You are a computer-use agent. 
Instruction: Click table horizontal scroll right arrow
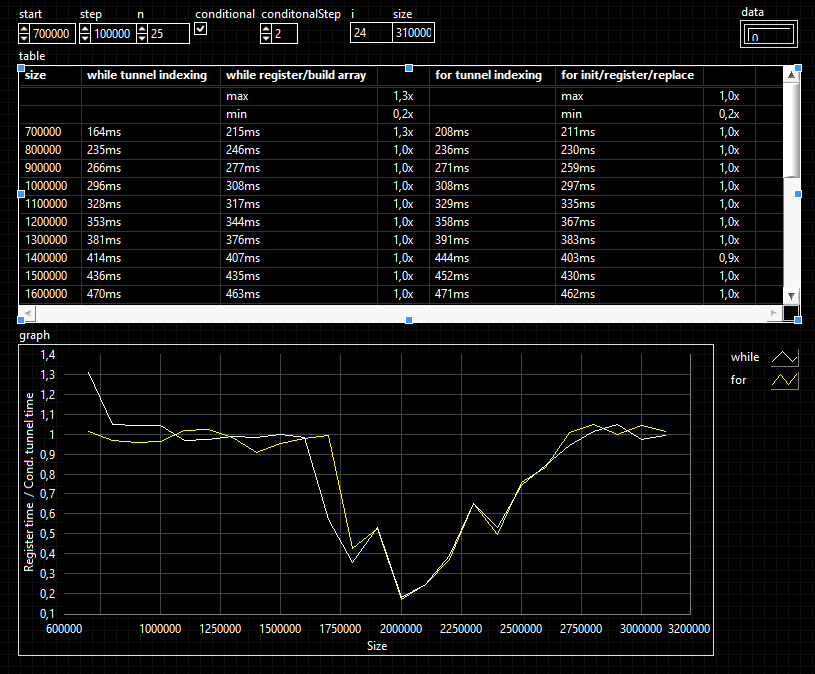[x=774, y=313]
